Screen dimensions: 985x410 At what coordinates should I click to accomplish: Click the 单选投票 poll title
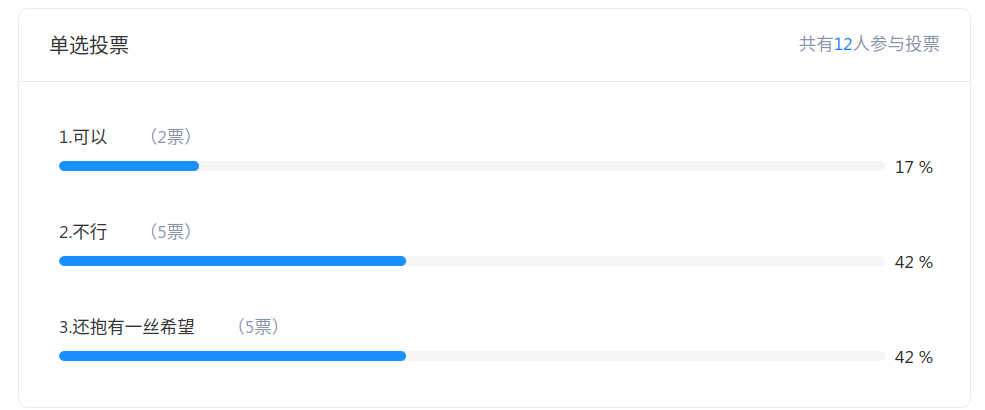coord(89,45)
